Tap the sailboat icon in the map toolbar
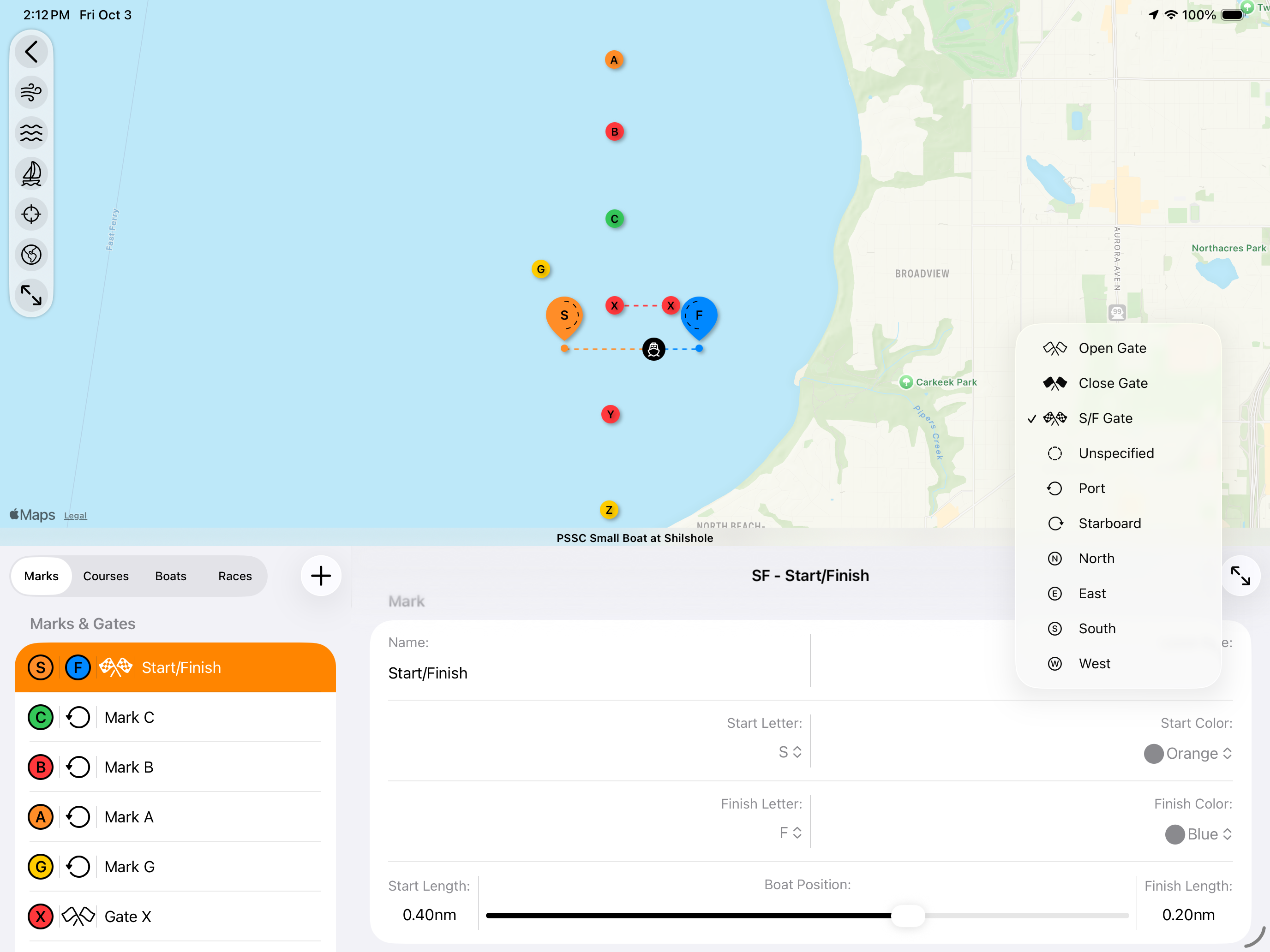This screenshot has width=1270, height=952. [x=31, y=173]
